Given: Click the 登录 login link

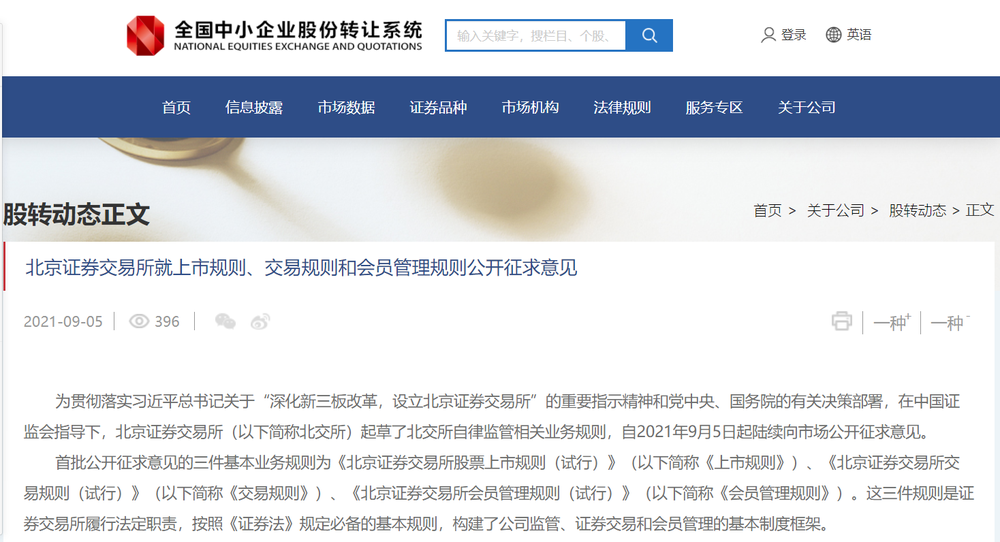Looking at the screenshot, I should coord(794,35).
